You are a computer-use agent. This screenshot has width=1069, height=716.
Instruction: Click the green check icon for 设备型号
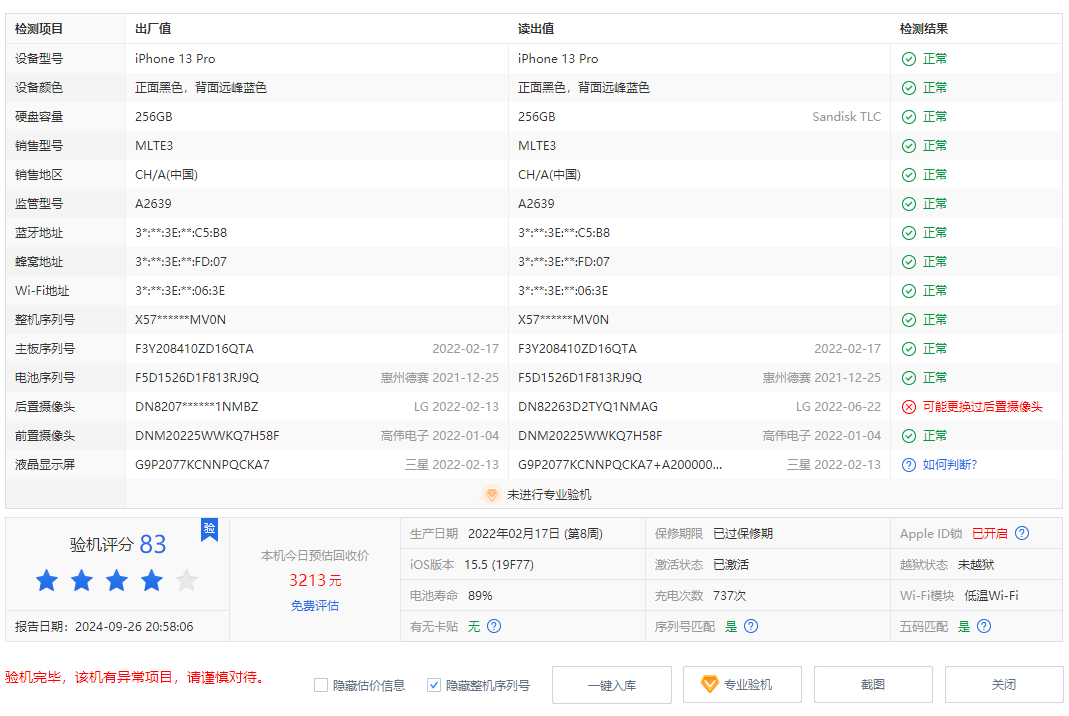[909, 59]
